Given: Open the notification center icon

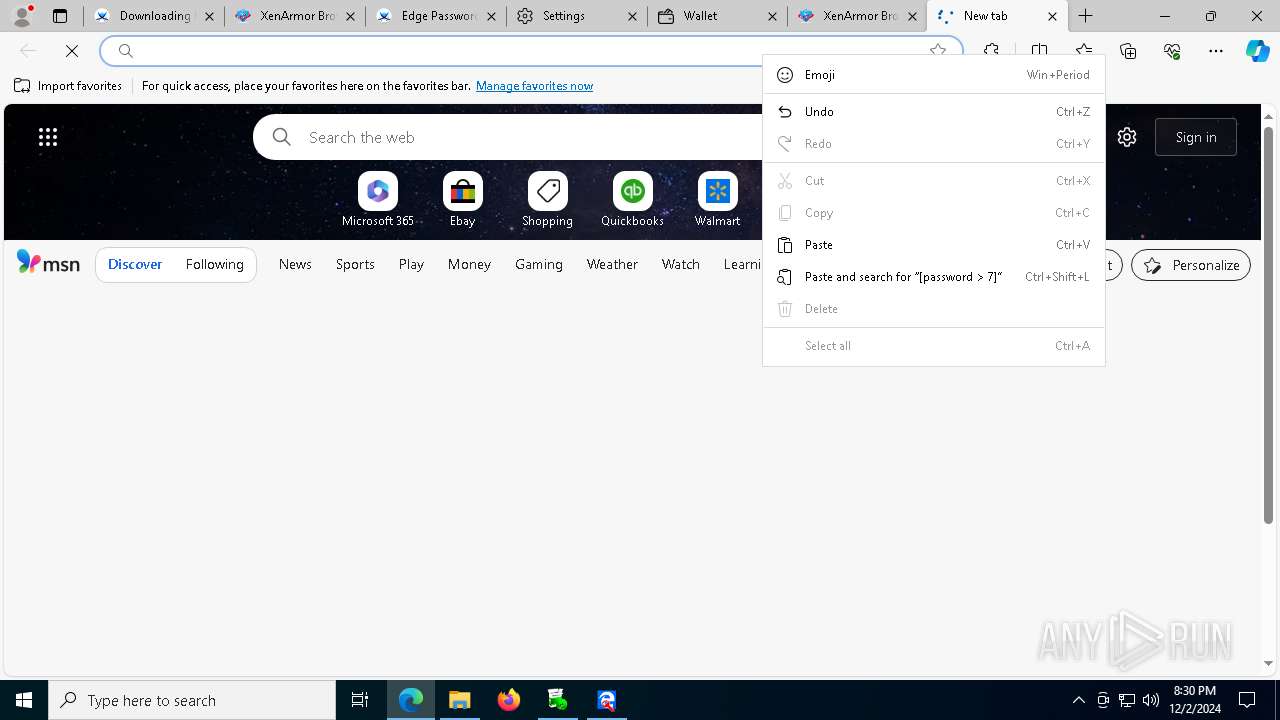Looking at the screenshot, I should pos(1248,700).
